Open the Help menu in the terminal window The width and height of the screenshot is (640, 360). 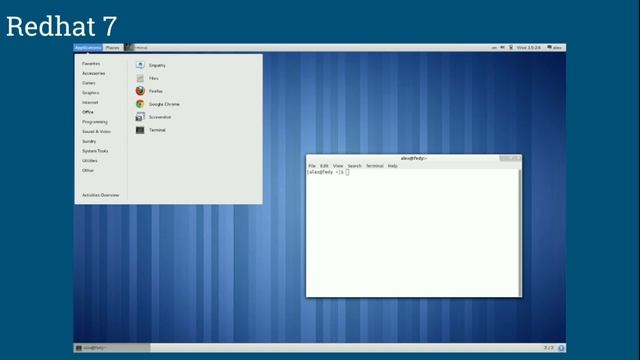pos(393,166)
